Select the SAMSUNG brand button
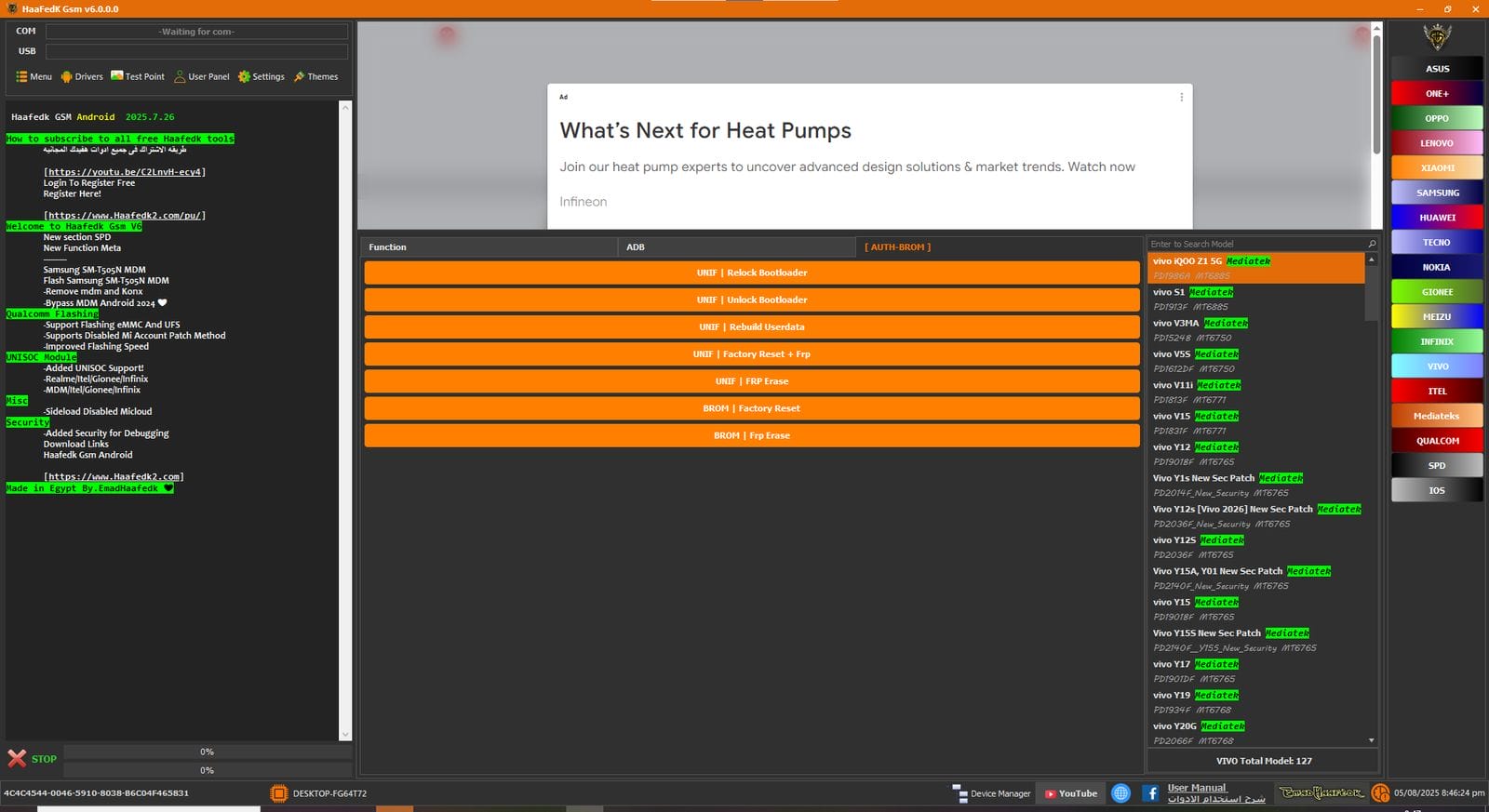The image size is (1489, 812). tap(1437, 193)
